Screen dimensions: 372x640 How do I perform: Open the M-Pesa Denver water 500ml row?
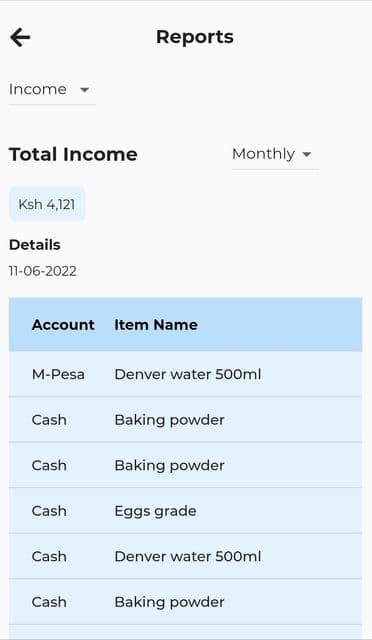[185, 374]
